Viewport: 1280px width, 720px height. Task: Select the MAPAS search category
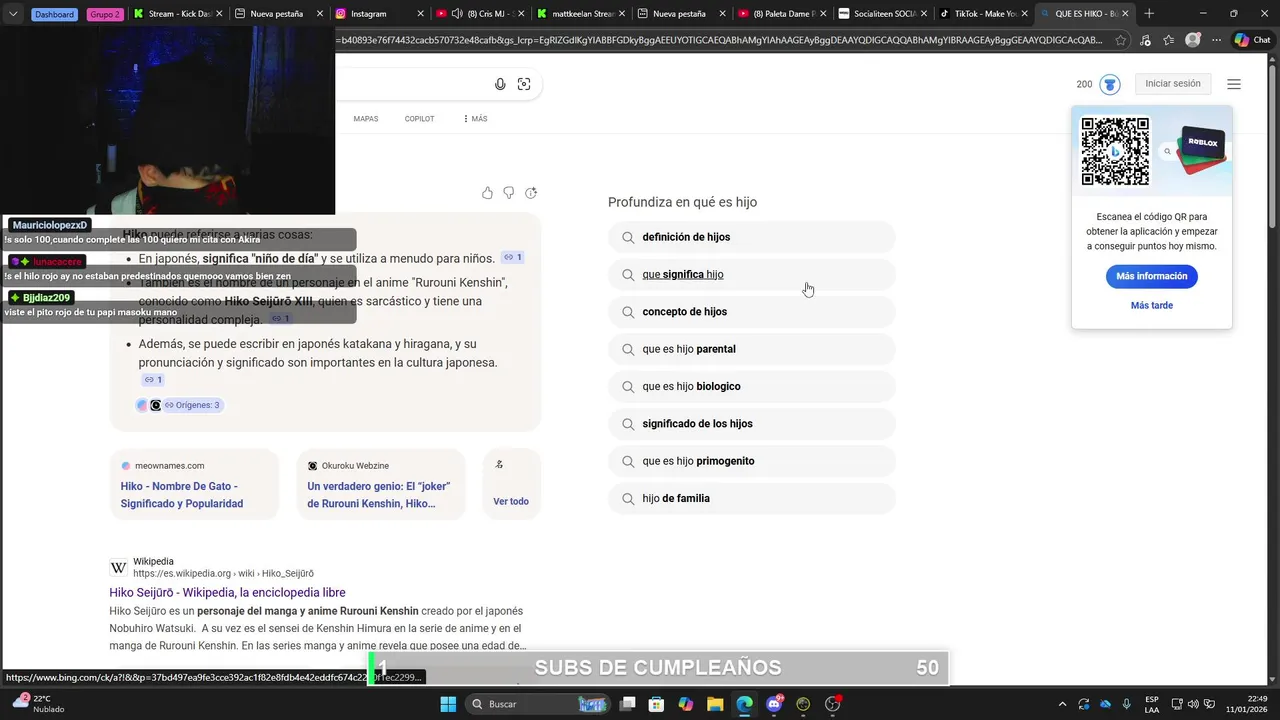pyautogui.click(x=366, y=119)
